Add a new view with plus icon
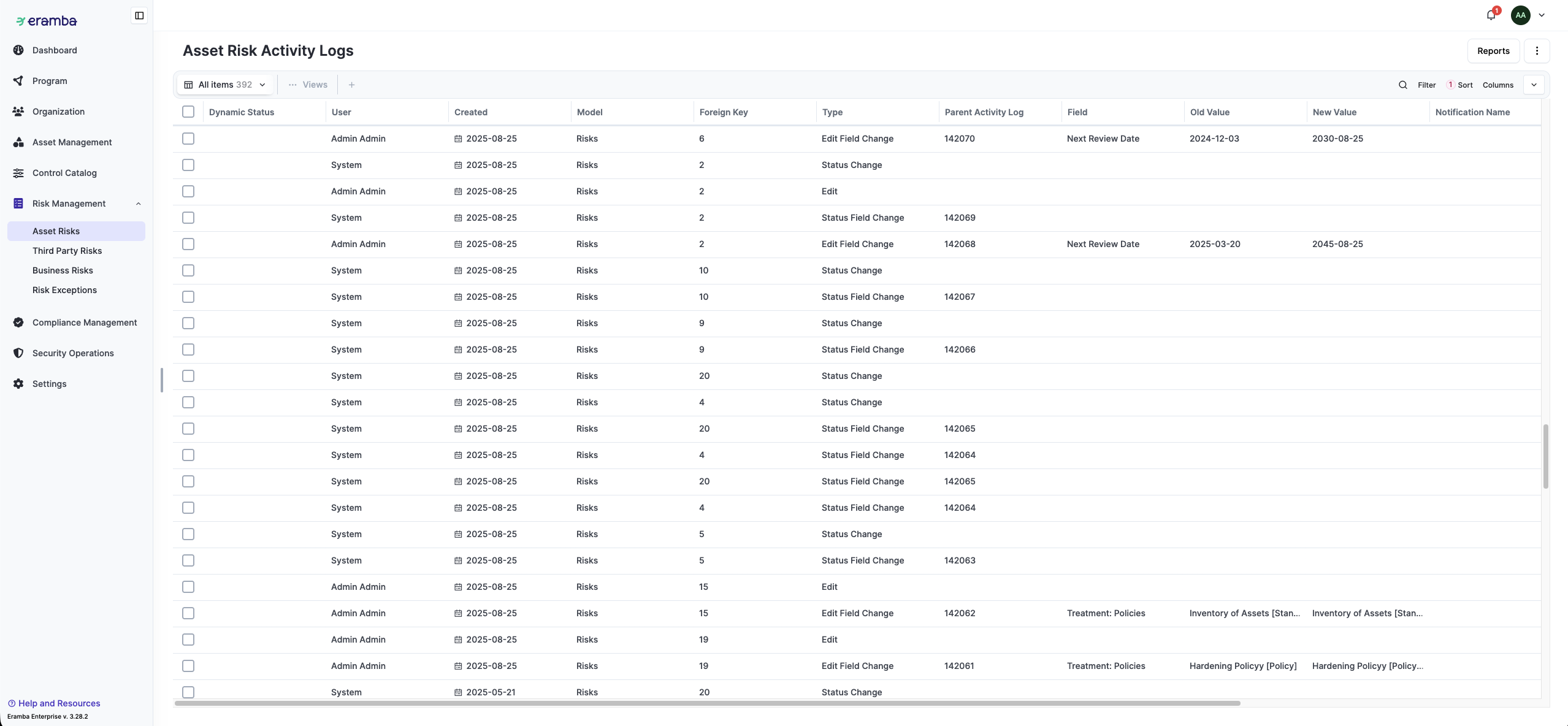This screenshot has width=1568, height=726. click(351, 85)
